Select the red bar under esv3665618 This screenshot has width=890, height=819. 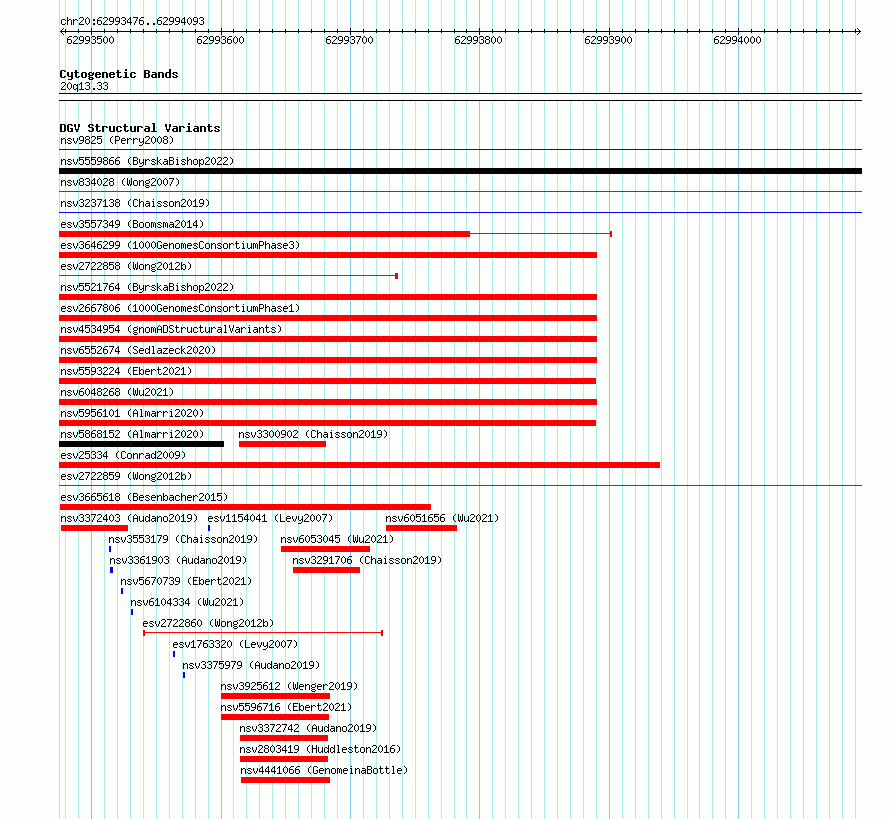[245, 507]
